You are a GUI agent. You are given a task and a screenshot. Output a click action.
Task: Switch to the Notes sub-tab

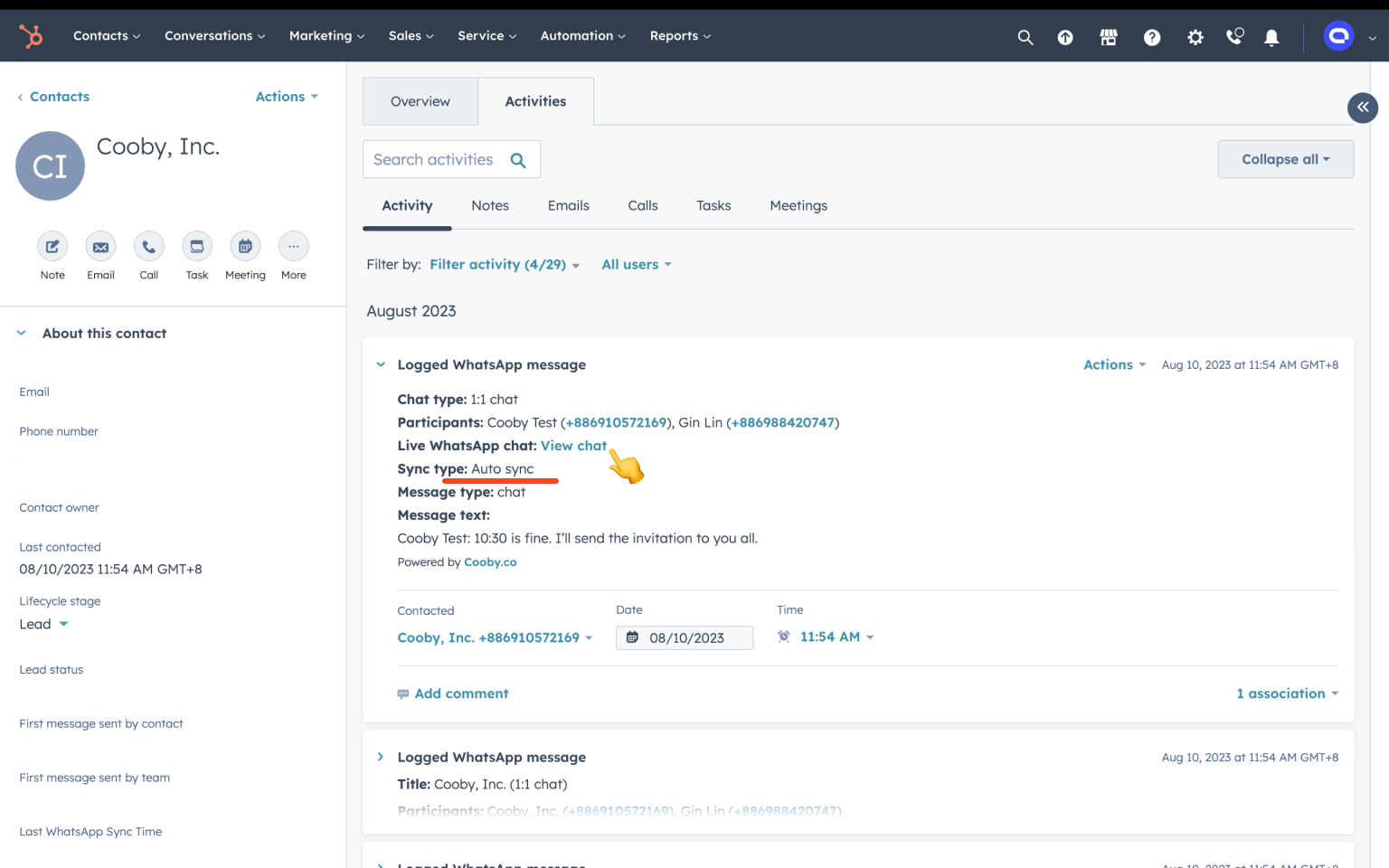click(x=490, y=206)
